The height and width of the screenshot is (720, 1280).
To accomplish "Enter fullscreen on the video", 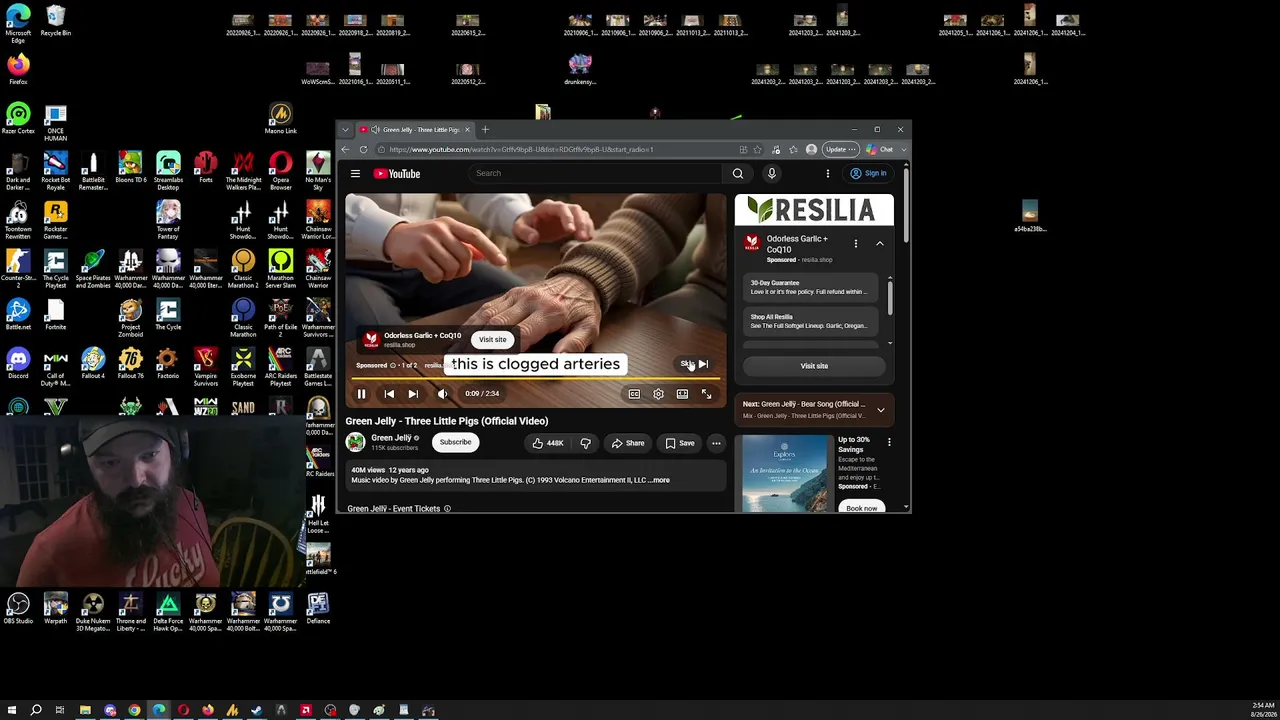I will pyautogui.click(x=706, y=394).
